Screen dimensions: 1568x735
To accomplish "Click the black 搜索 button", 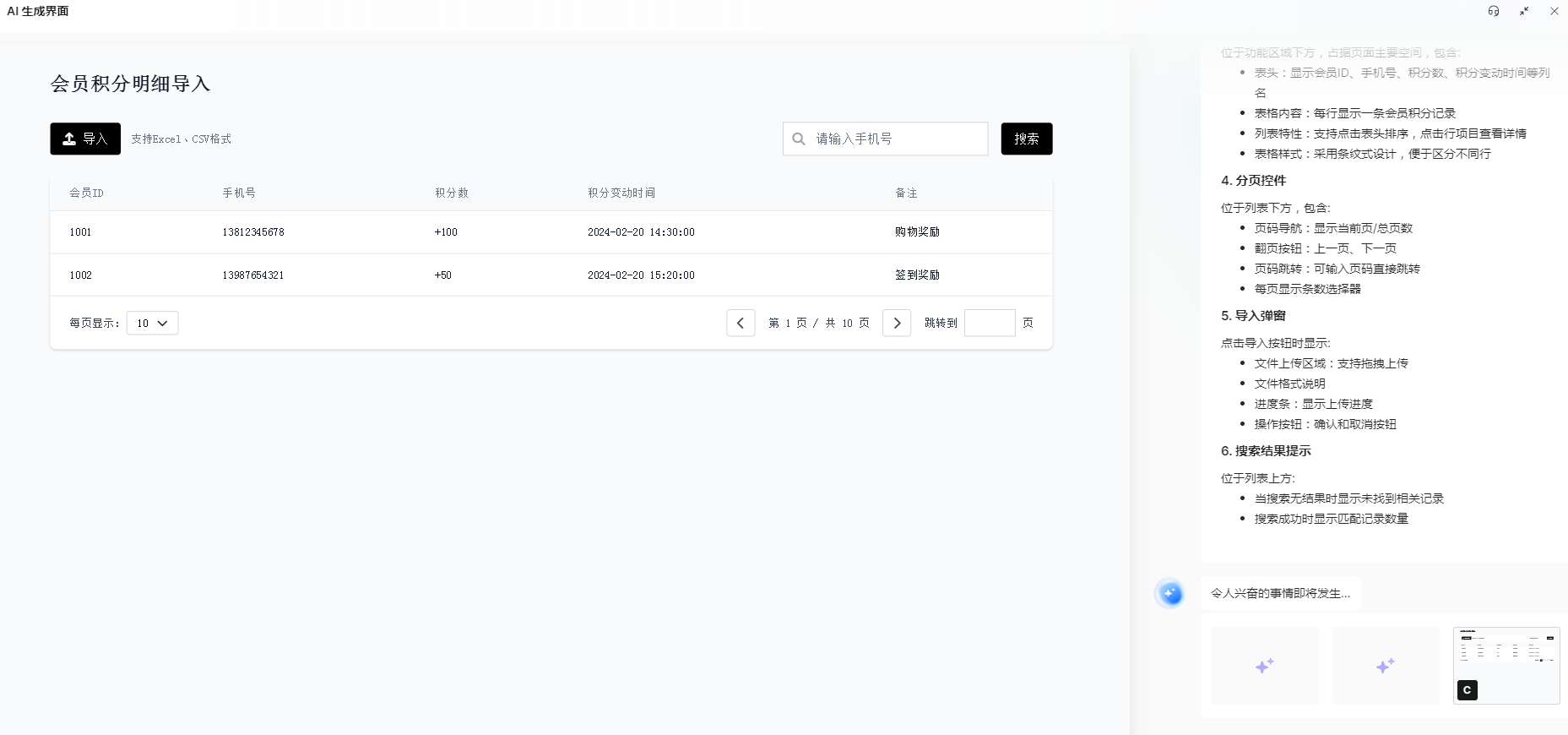I will (x=1027, y=139).
